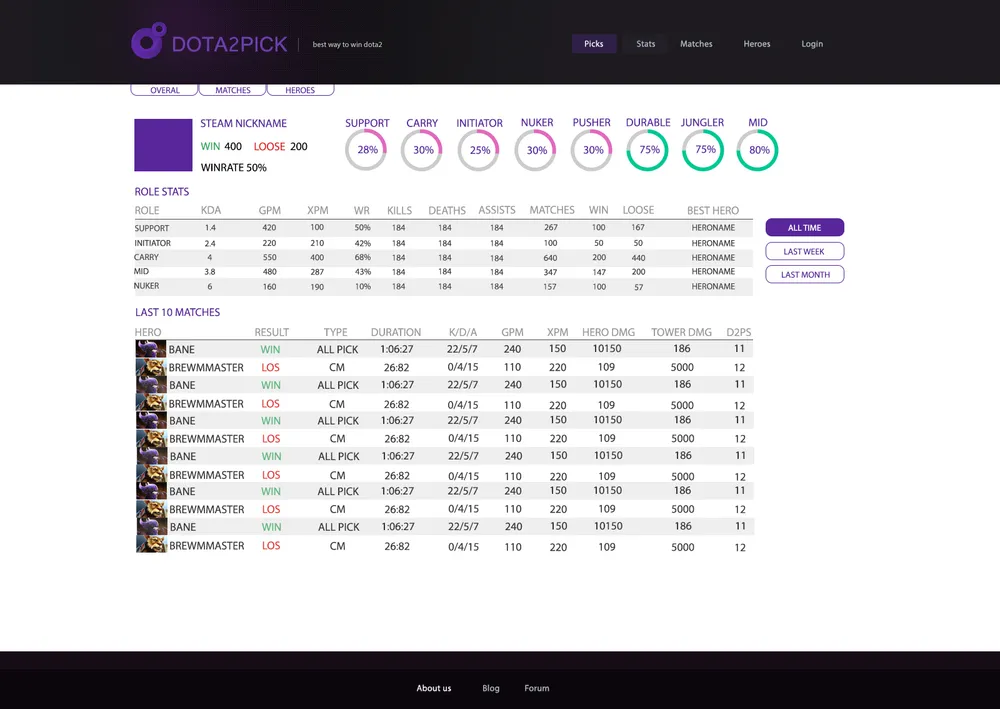This screenshot has height=709, width=1000.
Task: Switch to the HEROES tab below header
Action: [x=300, y=90]
